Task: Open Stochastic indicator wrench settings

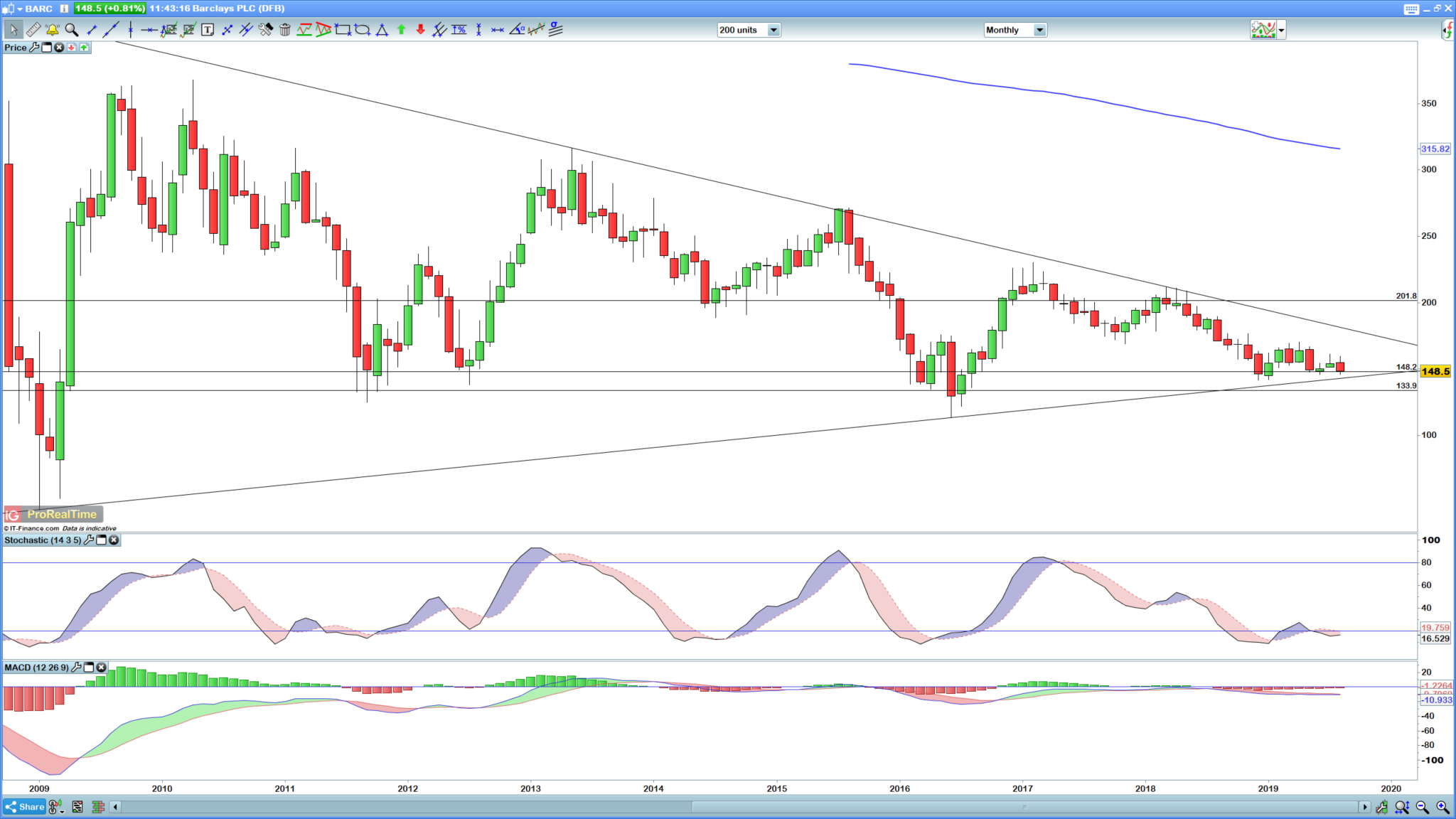Action: [89, 540]
